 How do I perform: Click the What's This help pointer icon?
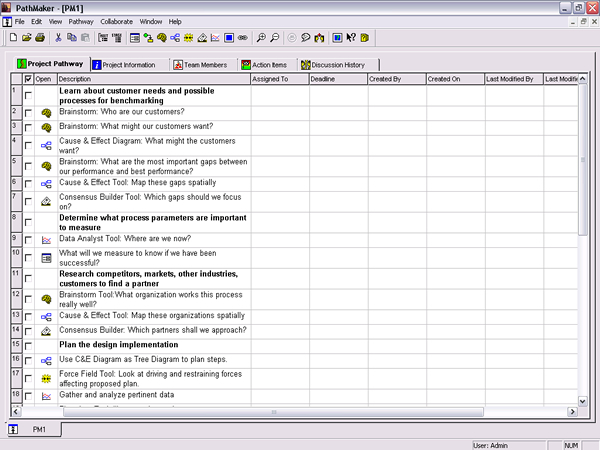pyautogui.click(x=351, y=38)
